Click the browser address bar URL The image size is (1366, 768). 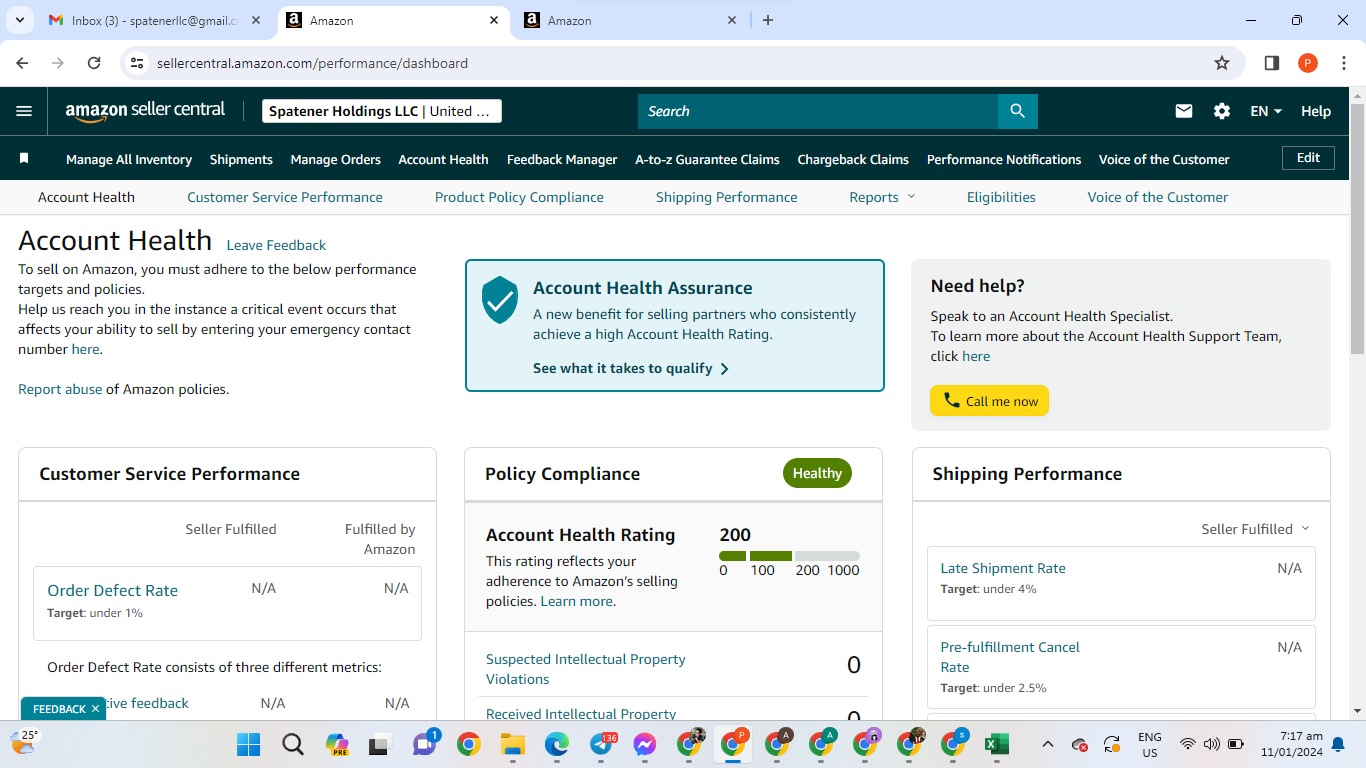(312, 63)
